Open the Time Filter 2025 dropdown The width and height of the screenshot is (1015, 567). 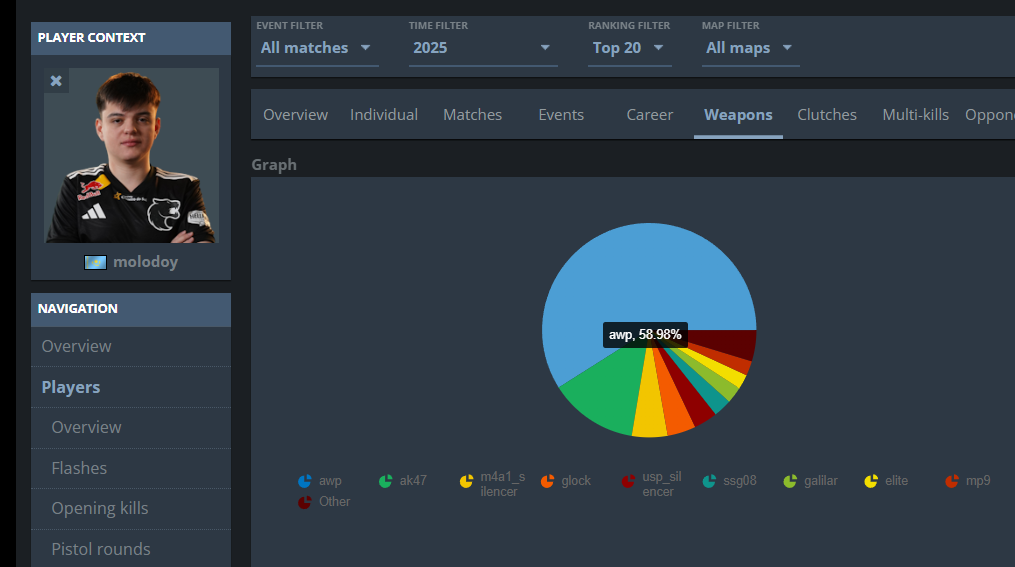coord(483,48)
